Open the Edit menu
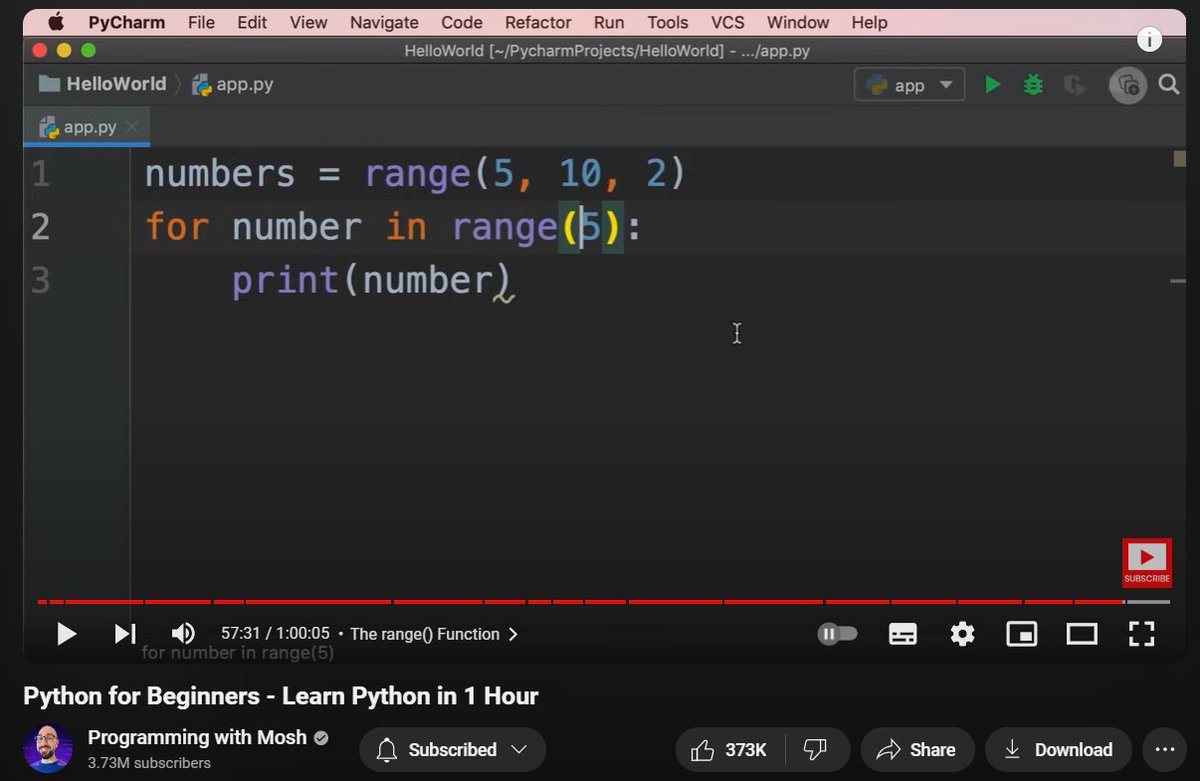 pyautogui.click(x=252, y=22)
